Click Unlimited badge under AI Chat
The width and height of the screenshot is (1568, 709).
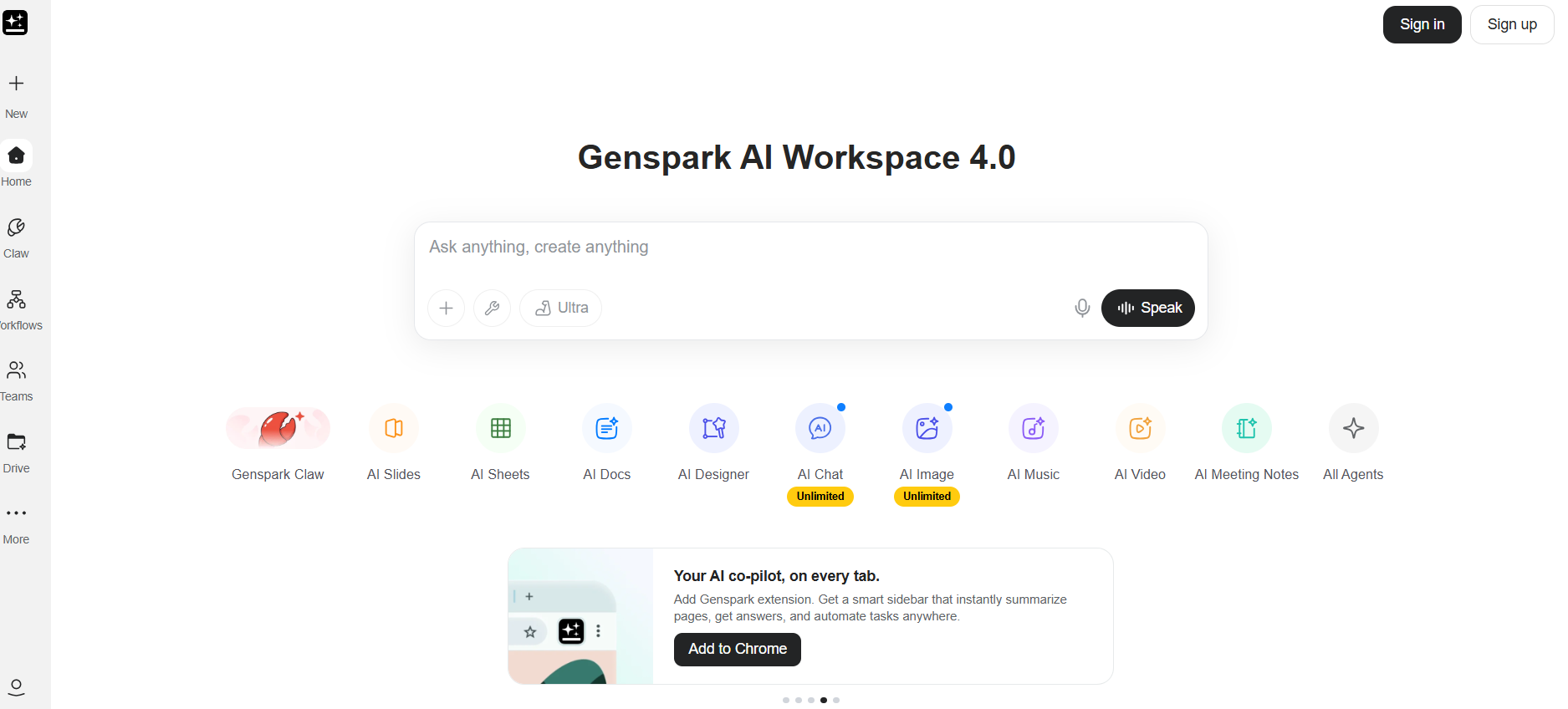[x=820, y=497]
